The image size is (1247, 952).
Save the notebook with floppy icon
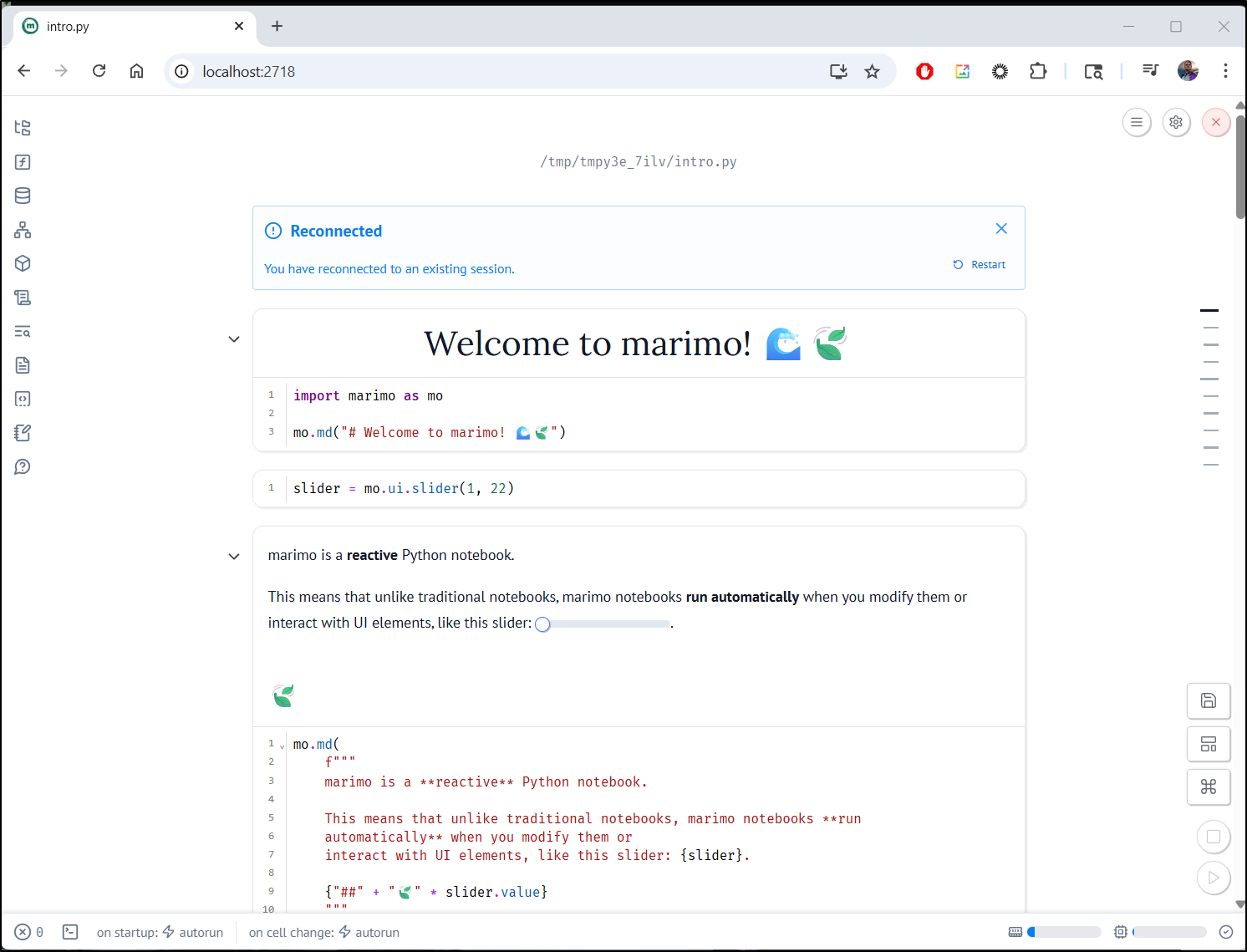pyautogui.click(x=1209, y=700)
